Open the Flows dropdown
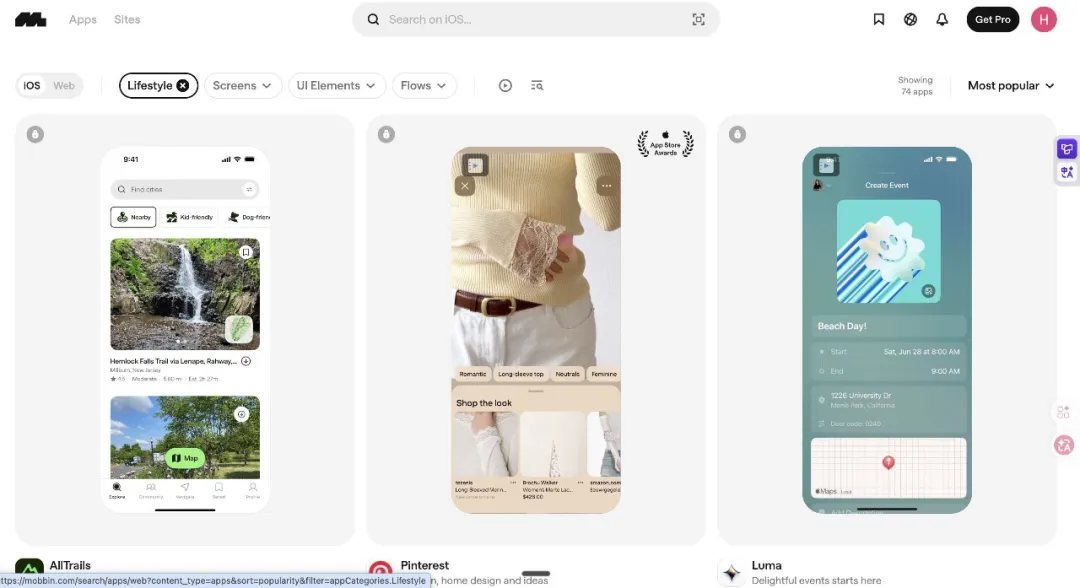The height and width of the screenshot is (588, 1080). 424,85
